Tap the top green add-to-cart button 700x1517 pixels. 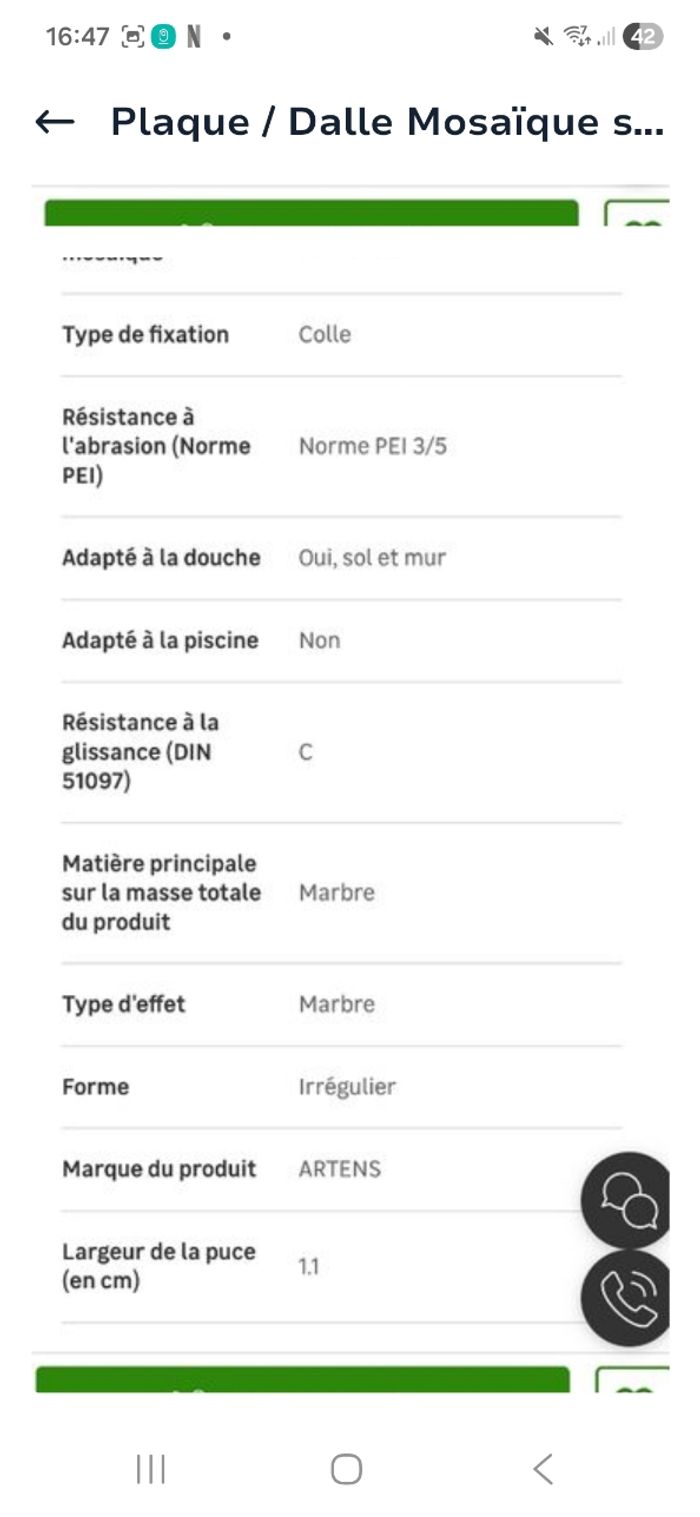point(311,213)
